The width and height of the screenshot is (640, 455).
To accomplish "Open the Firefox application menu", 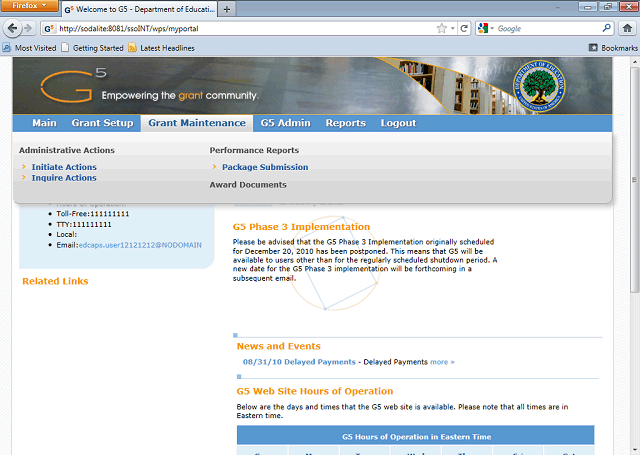I will 29,6.
